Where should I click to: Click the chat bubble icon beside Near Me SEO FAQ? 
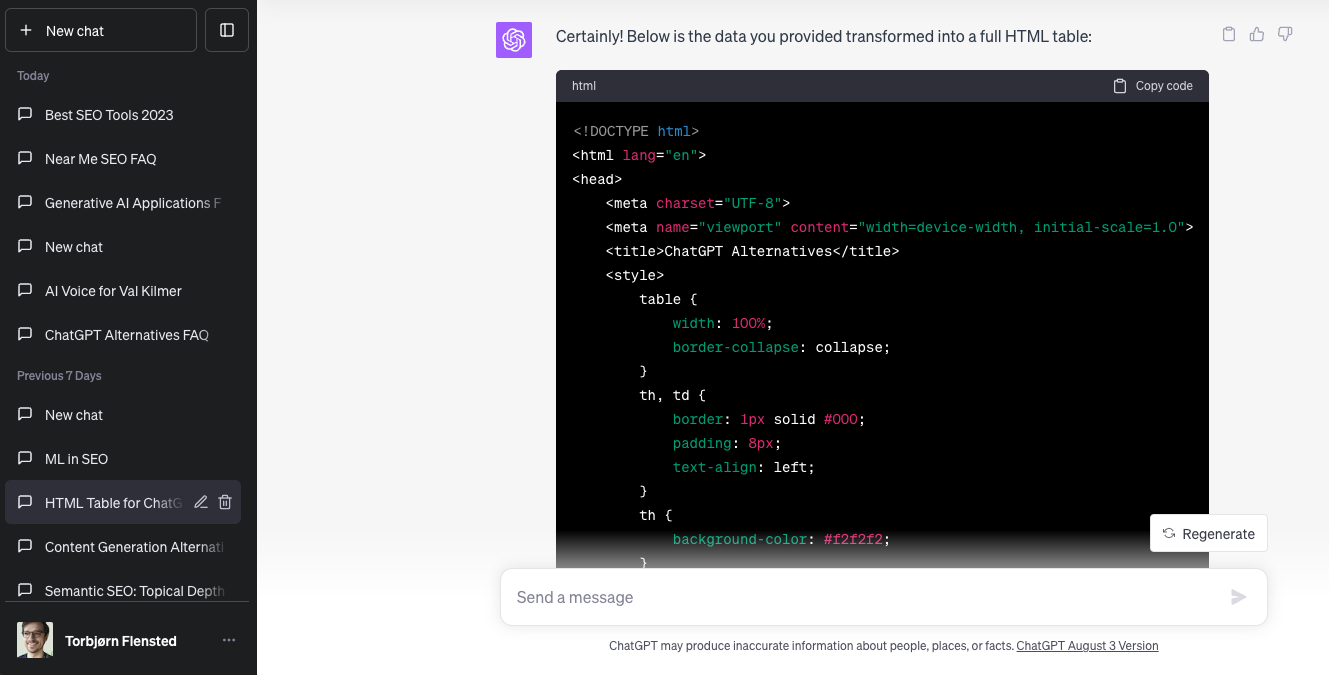coord(25,158)
